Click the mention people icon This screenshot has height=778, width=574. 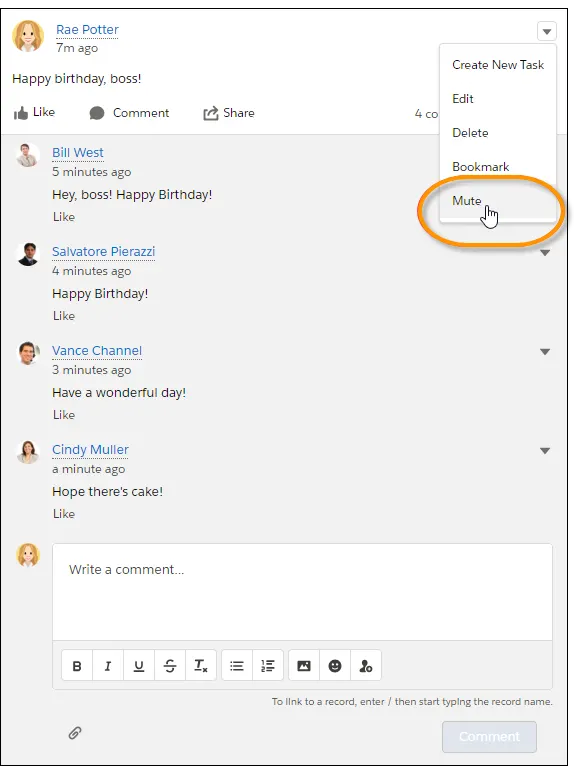[366, 665]
